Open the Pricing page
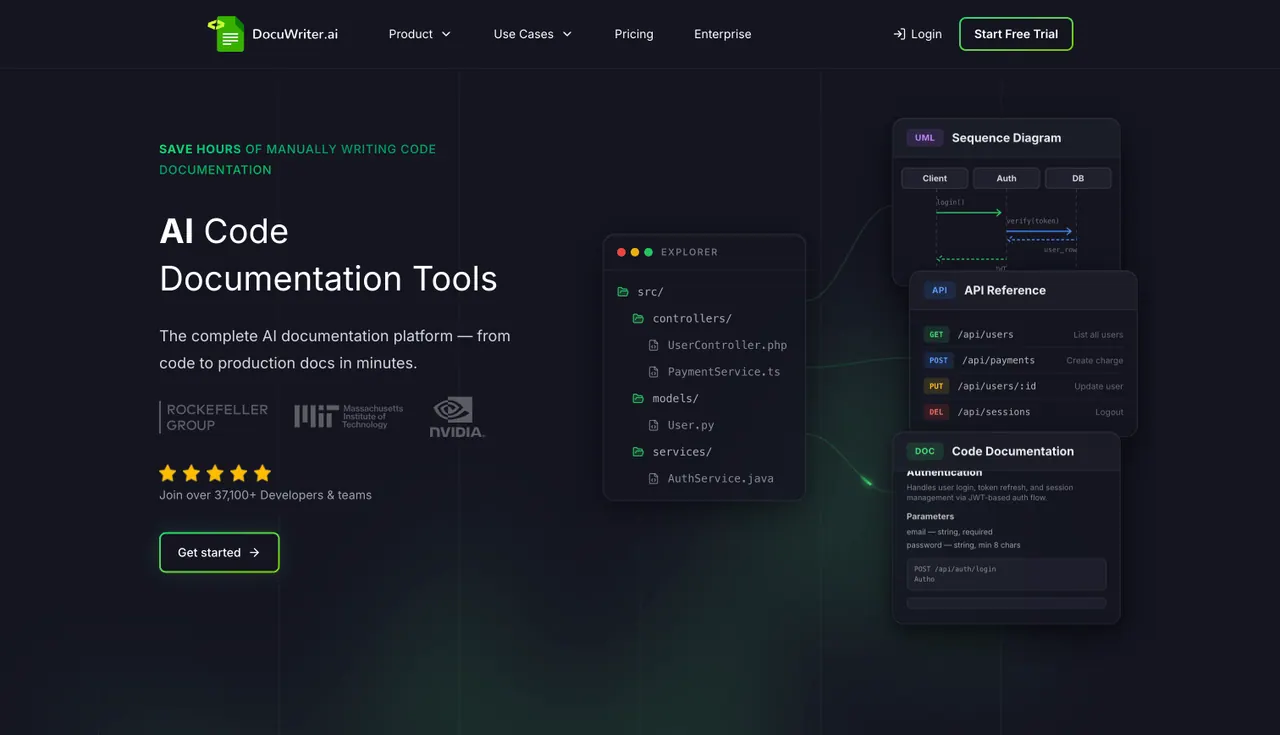Image resolution: width=1280 pixels, height=735 pixels. [x=634, y=34]
